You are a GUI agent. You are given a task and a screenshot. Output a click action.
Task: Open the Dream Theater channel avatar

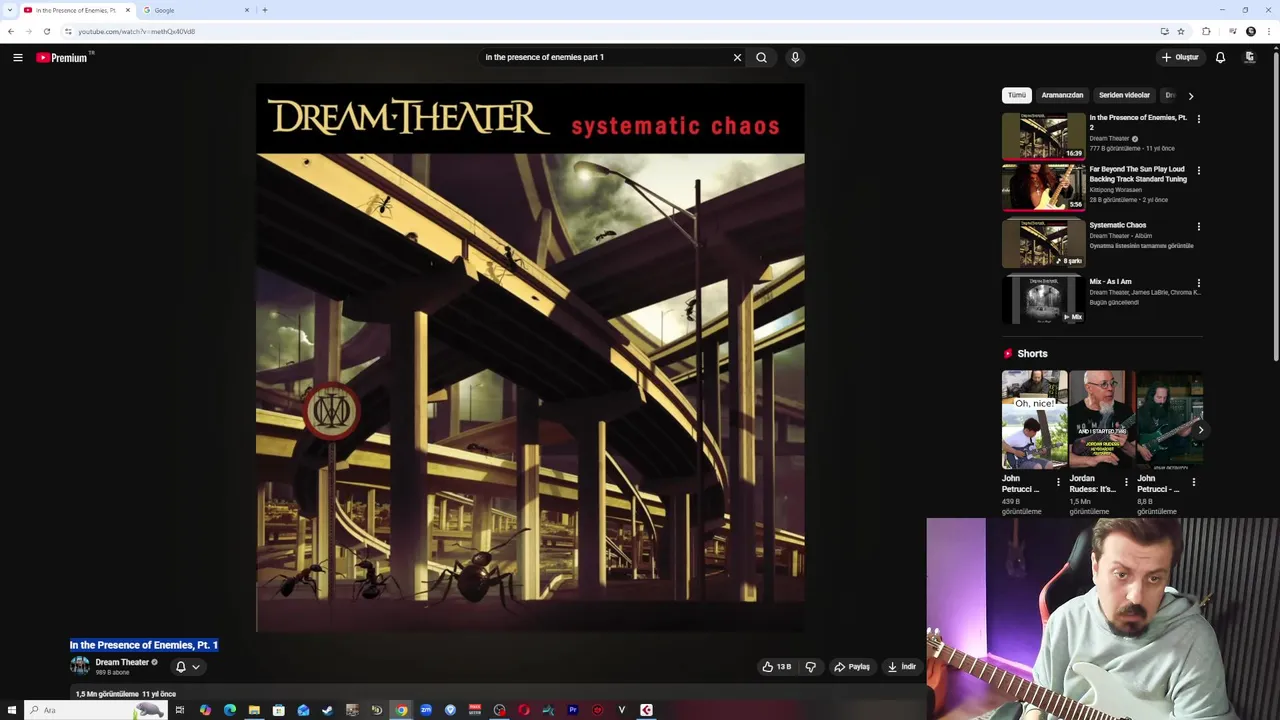pyautogui.click(x=80, y=666)
